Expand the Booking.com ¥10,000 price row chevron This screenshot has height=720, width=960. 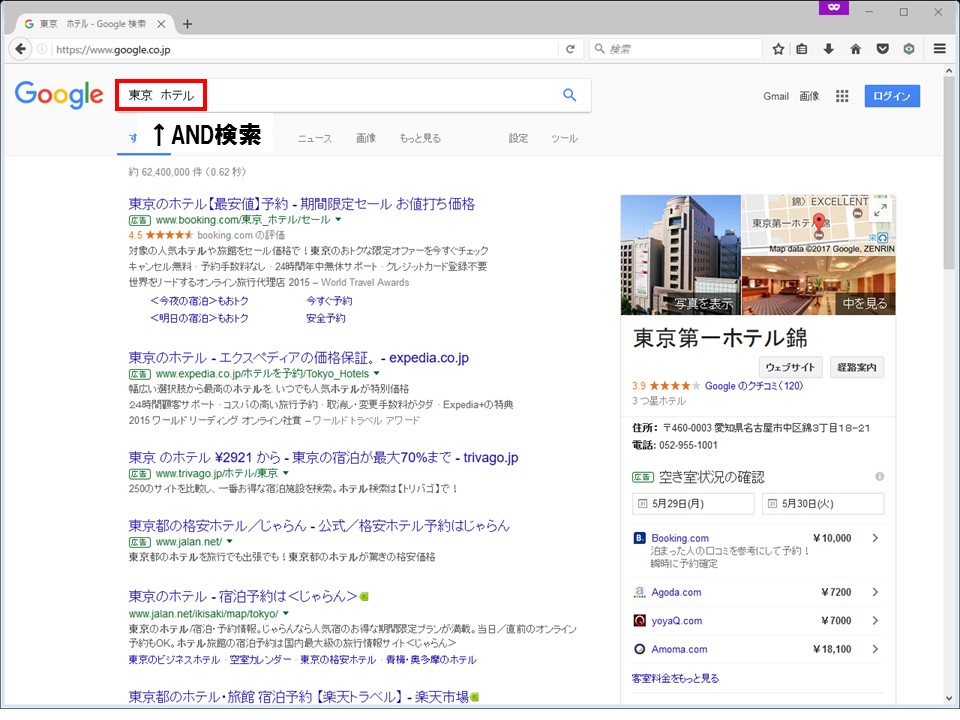876,538
